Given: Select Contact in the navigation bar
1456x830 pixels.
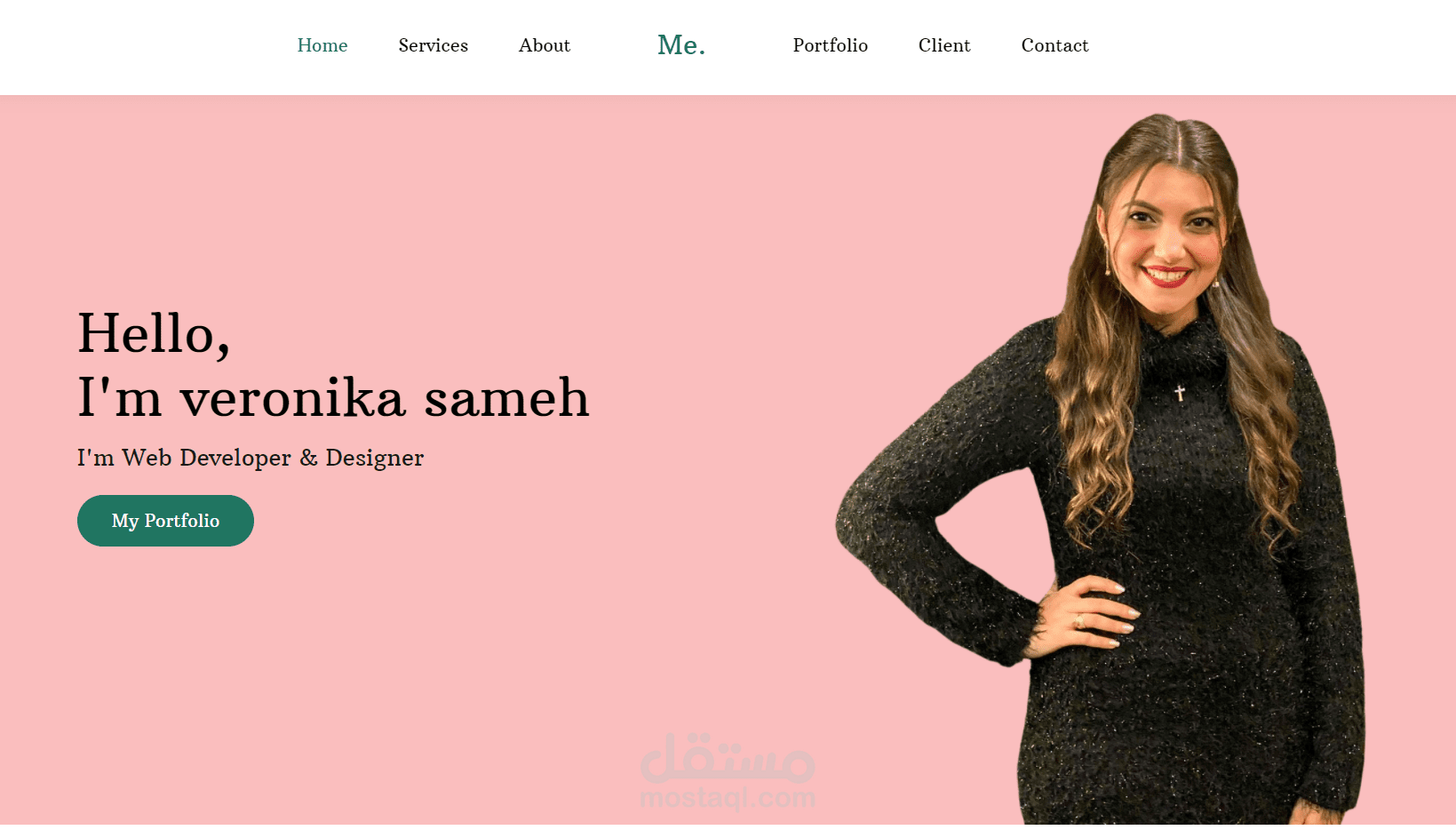Looking at the screenshot, I should tap(1054, 45).
